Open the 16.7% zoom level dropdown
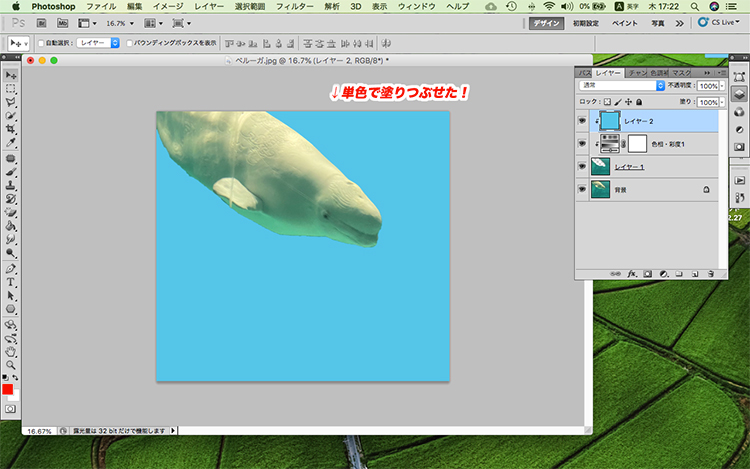This screenshot has width=750, height=469. (119, 22)
